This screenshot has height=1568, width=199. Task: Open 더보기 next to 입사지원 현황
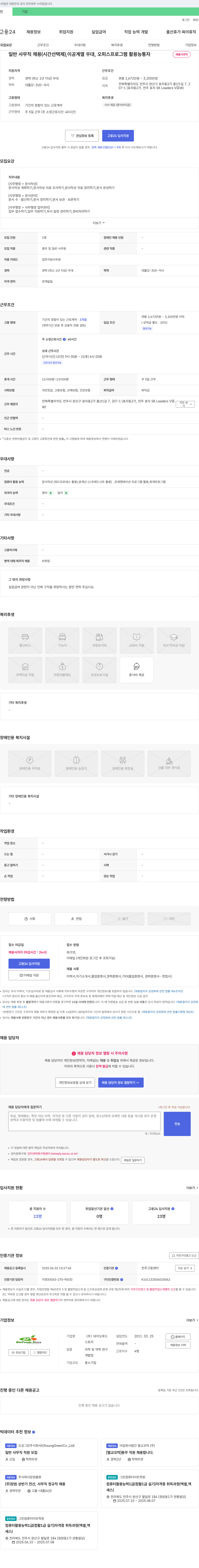coord(192,1188)
